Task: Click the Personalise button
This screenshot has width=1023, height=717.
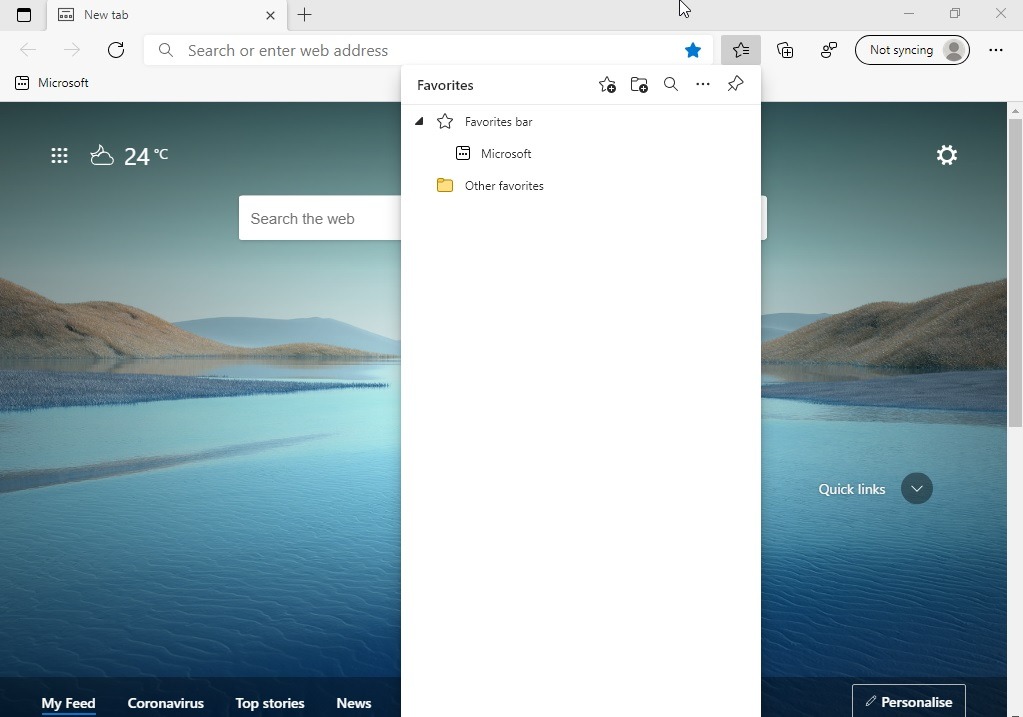Action: pyautogui.click(x=908, y=701)
